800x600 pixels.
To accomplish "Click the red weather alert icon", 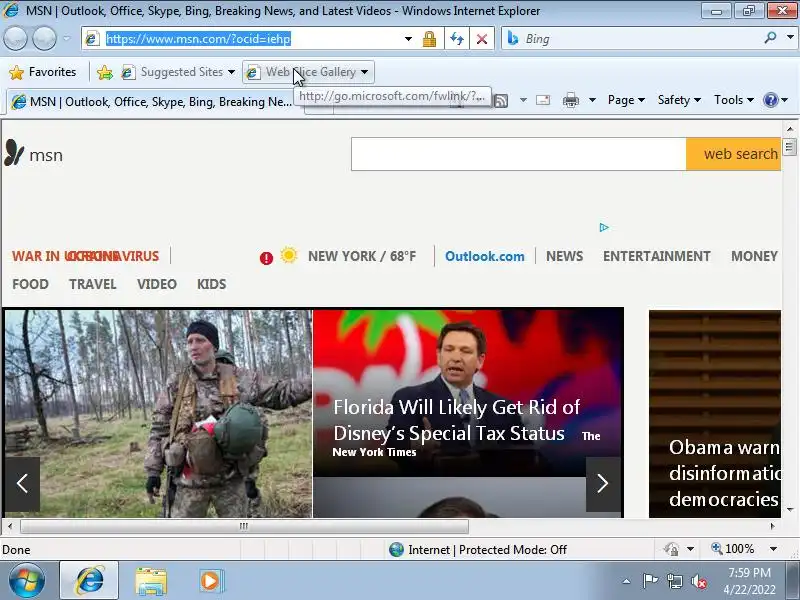I will tap(266, 258).
